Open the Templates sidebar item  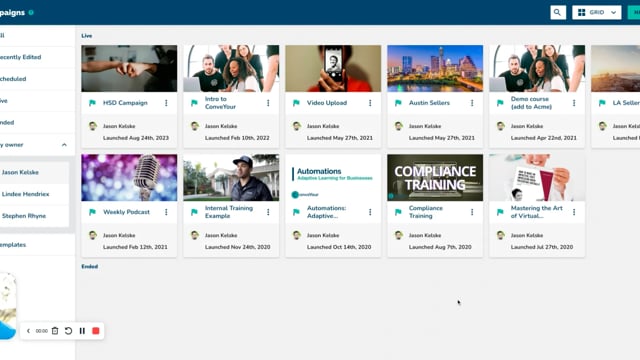pos(37,244)
